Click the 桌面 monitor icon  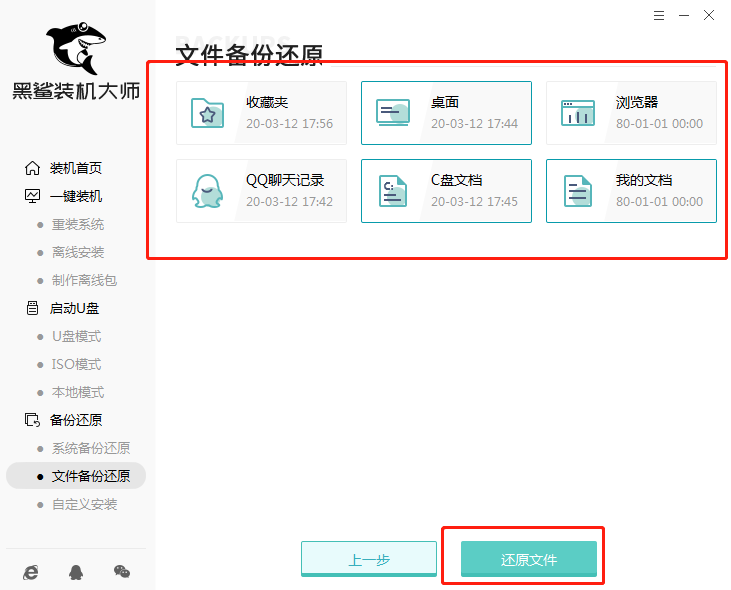pyautogui.click(x=392, y=113)
